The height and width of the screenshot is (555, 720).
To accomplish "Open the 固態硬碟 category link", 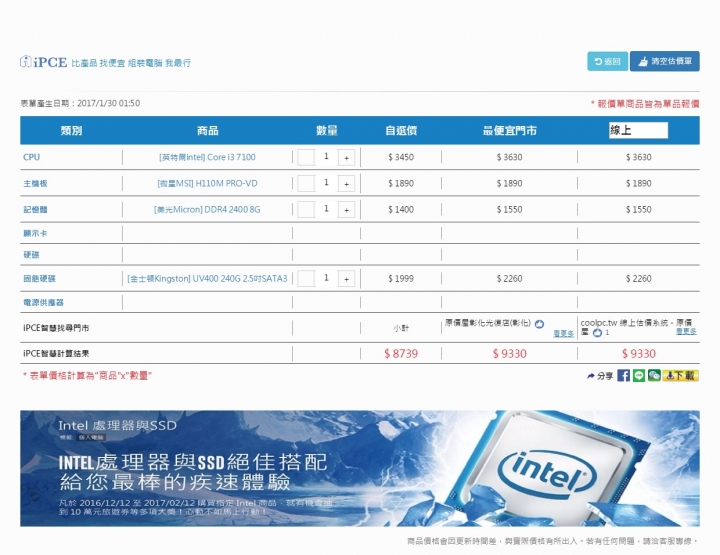I will [39, 279].
